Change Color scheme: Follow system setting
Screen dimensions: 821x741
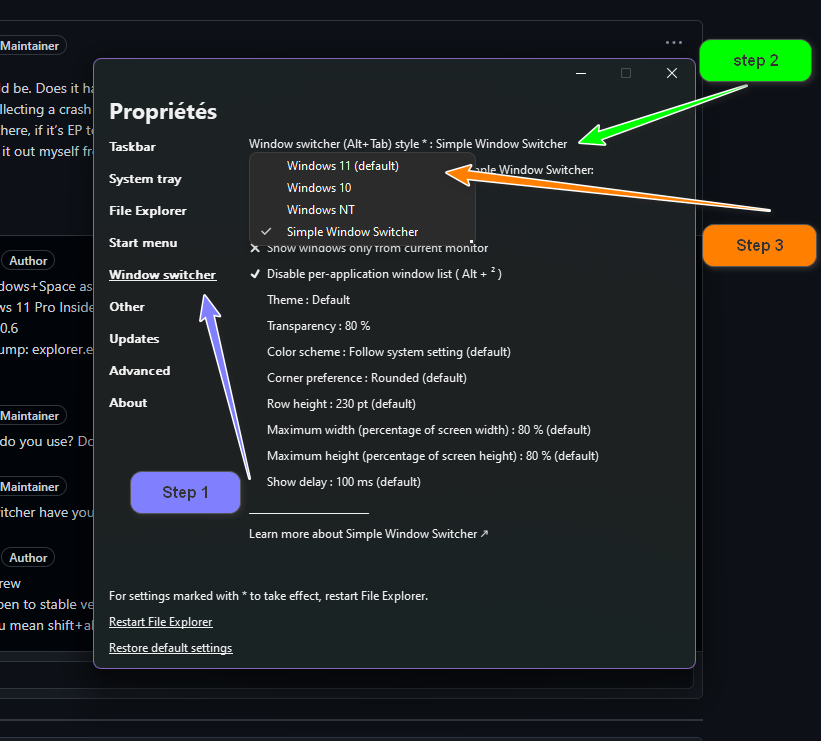tap(389, 352)
